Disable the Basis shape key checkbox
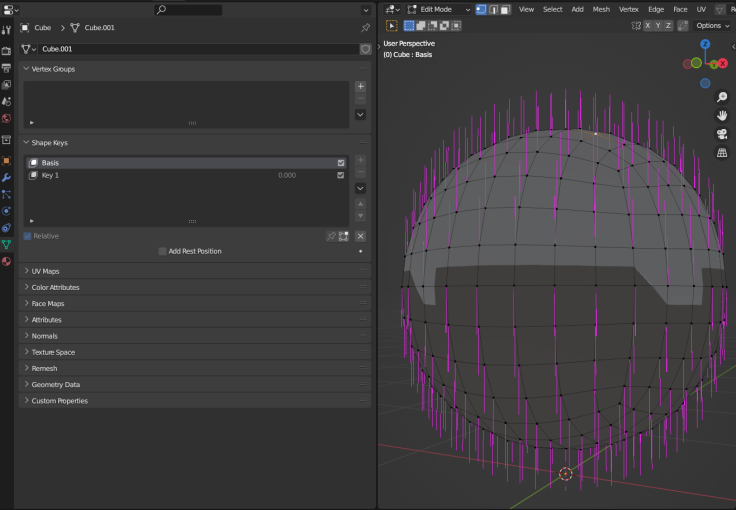The image size is (736, 510). tap(341, 163)
